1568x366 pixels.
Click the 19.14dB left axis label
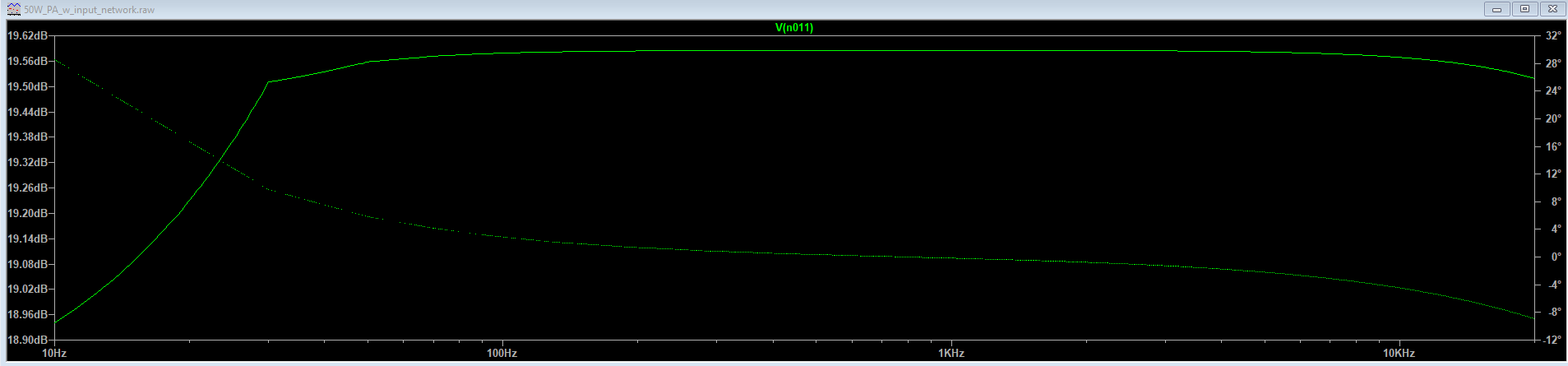click(27, 239)
